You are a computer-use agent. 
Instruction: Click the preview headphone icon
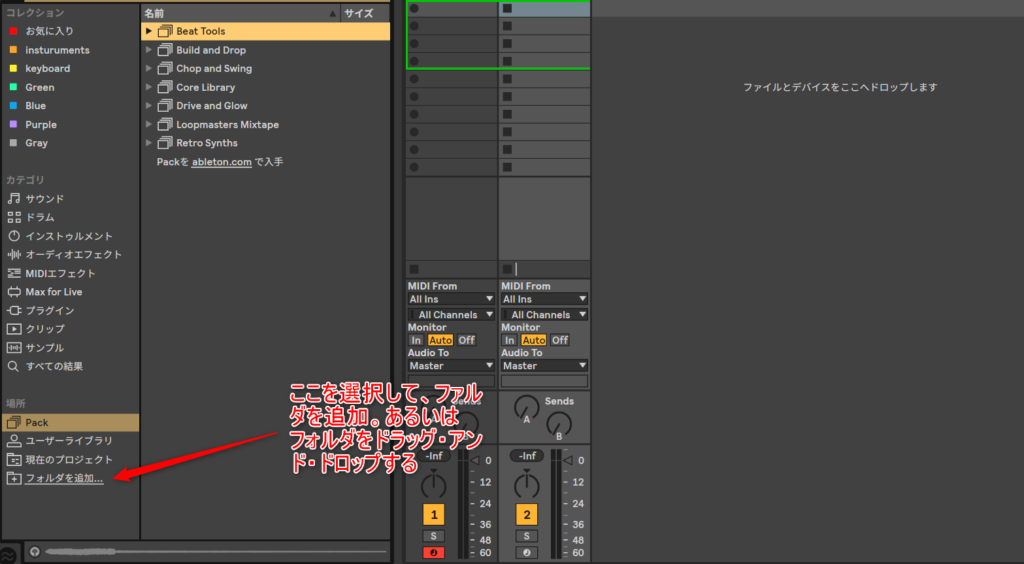click(x=35, y=551)
